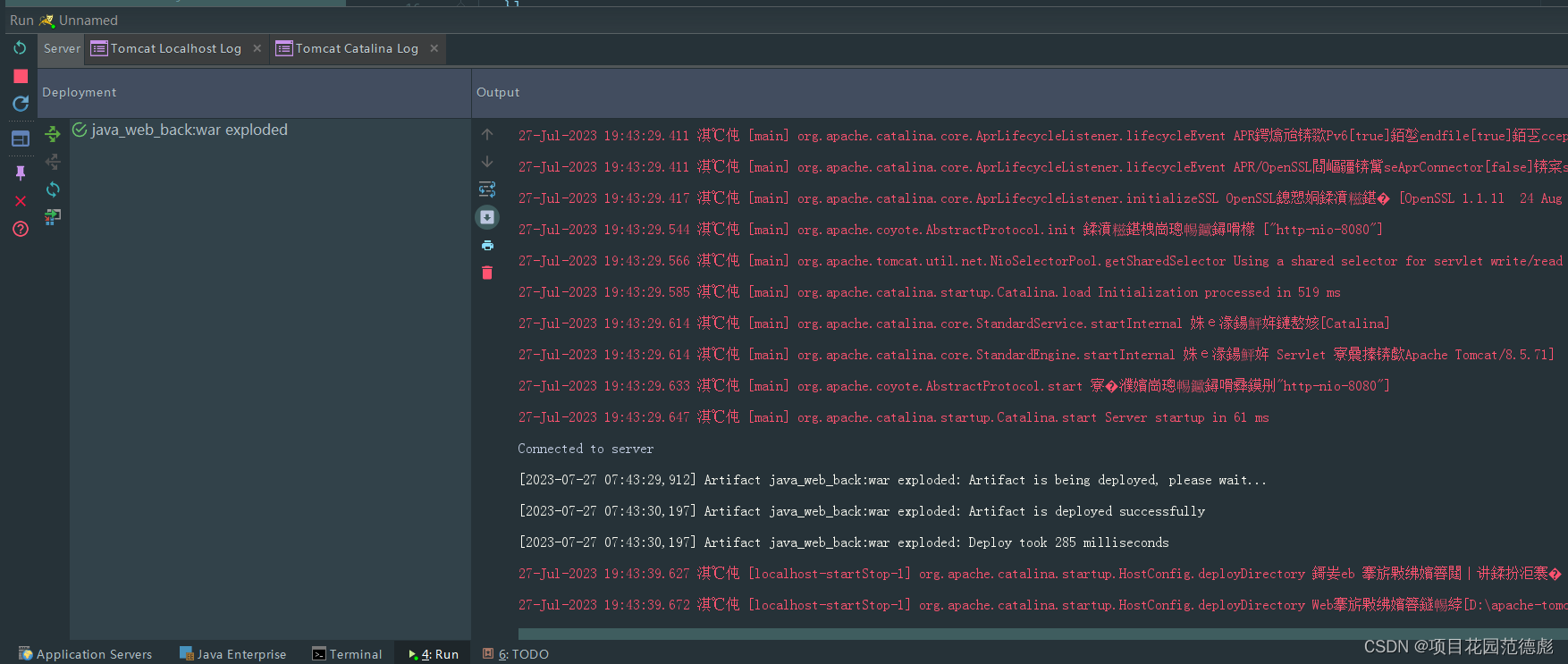The height and width of the screenshot is (664, 1568).
Task: Click the 'Artifact is deployed successfully' line
Action: tap(862, 511)
